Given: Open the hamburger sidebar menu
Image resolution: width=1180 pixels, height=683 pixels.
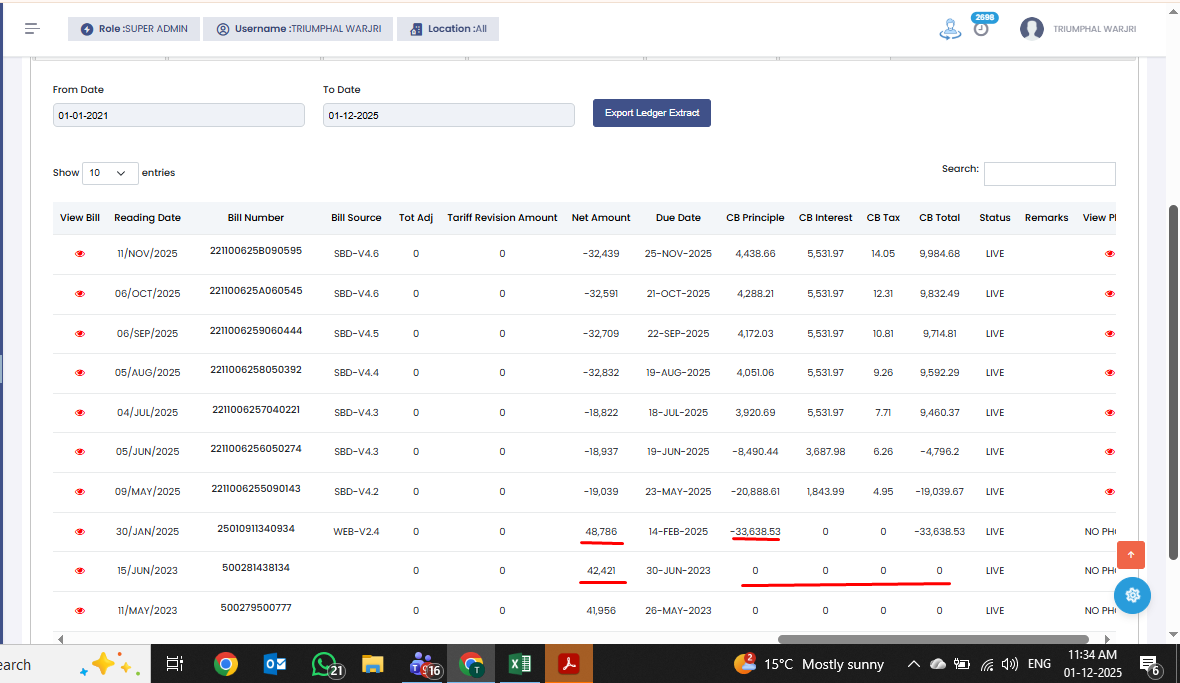Looking at the screenshot, I should coord(33,29).
